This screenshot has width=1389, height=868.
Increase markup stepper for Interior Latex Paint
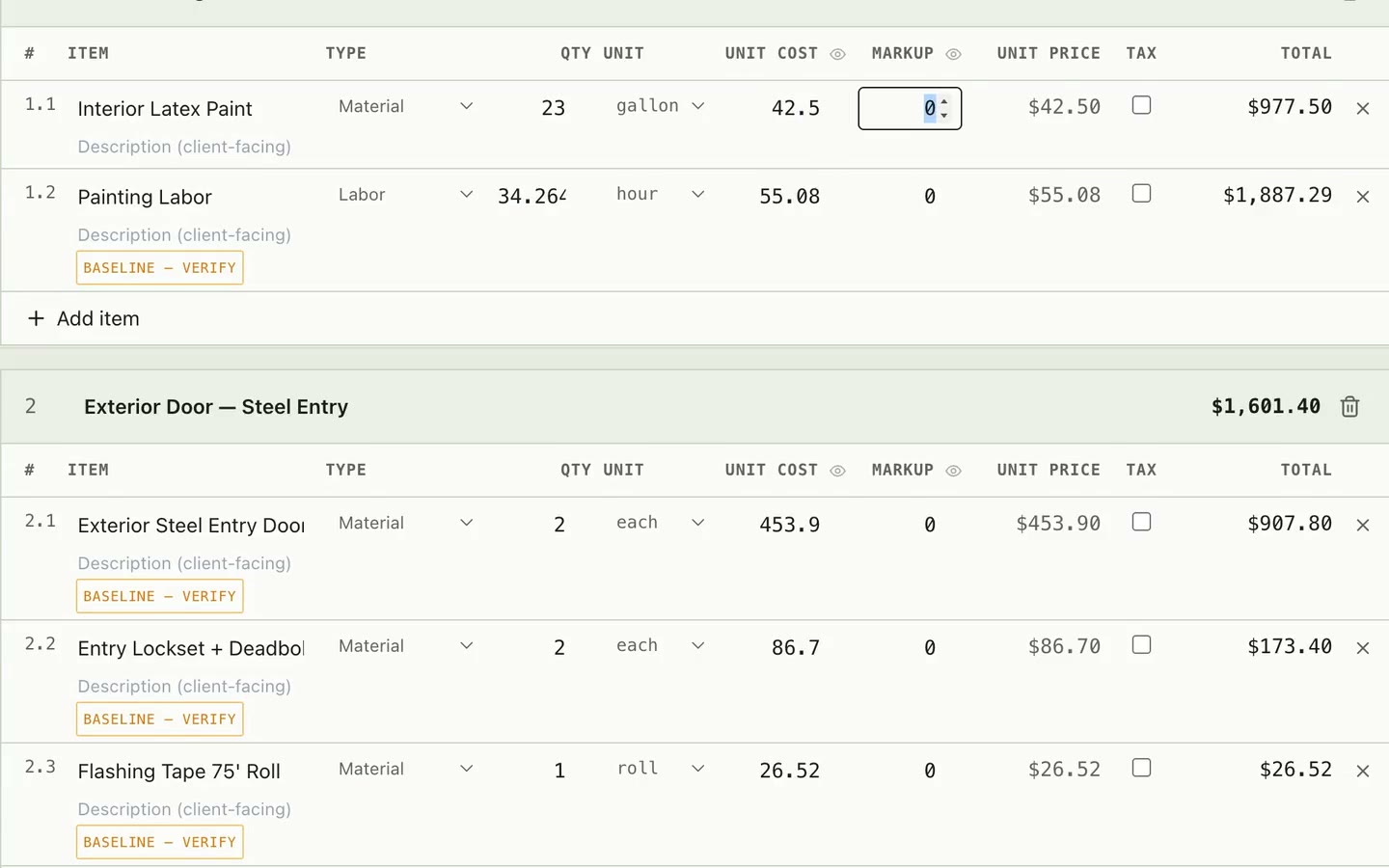pos(944,101)
